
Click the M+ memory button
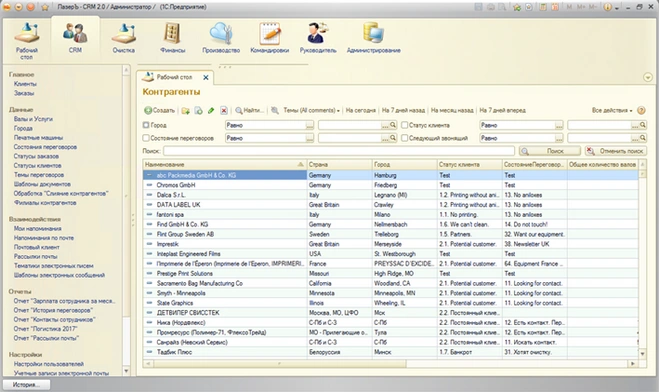pyautogui.click(x=581, y=7)
